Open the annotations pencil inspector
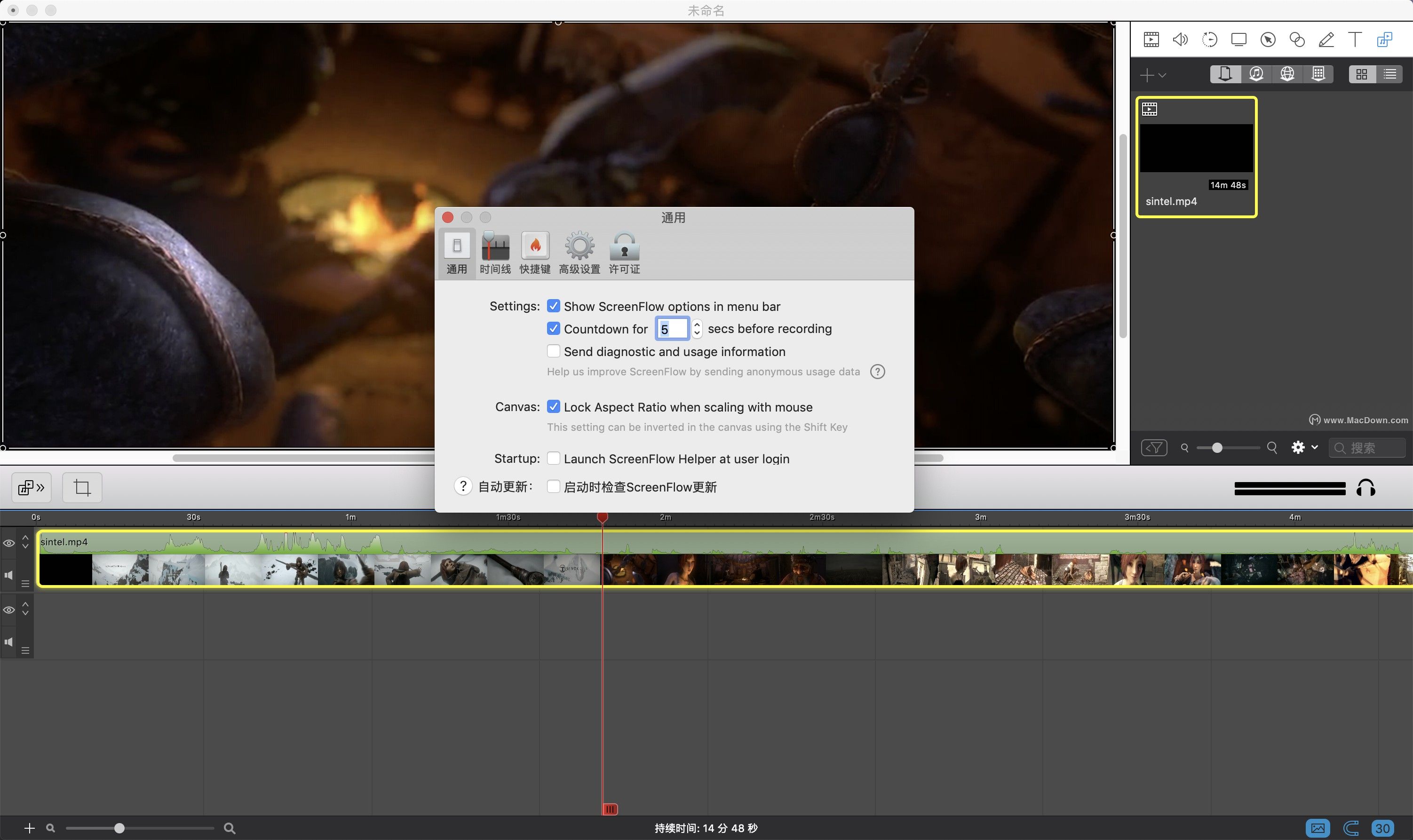This screenshot has width=1413, height=840. [1326, 40]
